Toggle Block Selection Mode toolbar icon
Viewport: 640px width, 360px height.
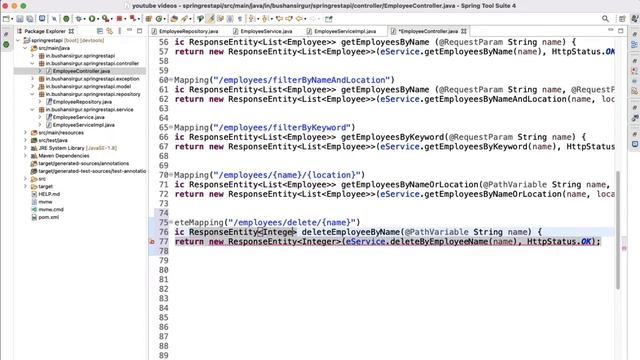tap(230, 19)
